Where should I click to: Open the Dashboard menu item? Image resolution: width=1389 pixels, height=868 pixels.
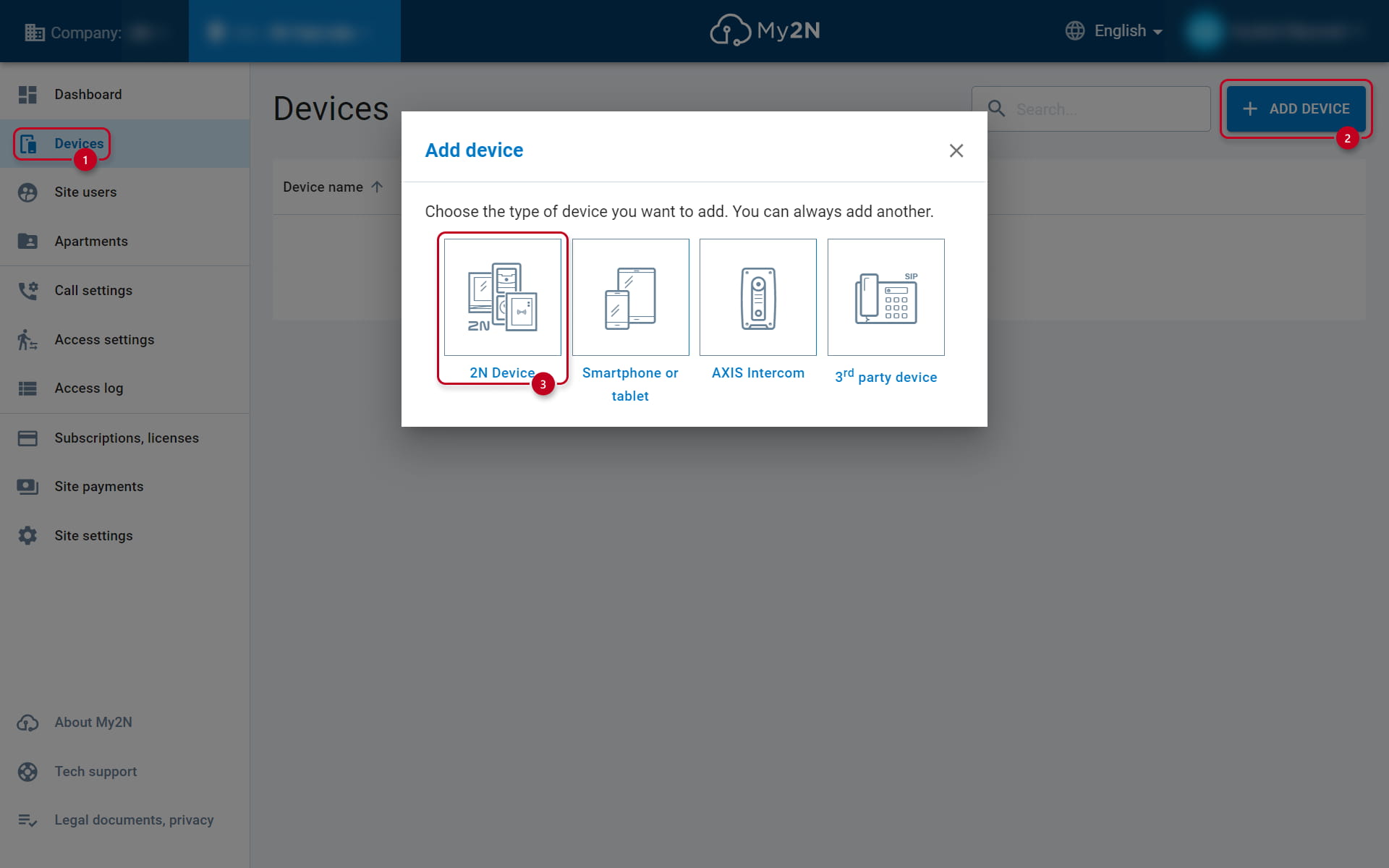pos(88,95)
